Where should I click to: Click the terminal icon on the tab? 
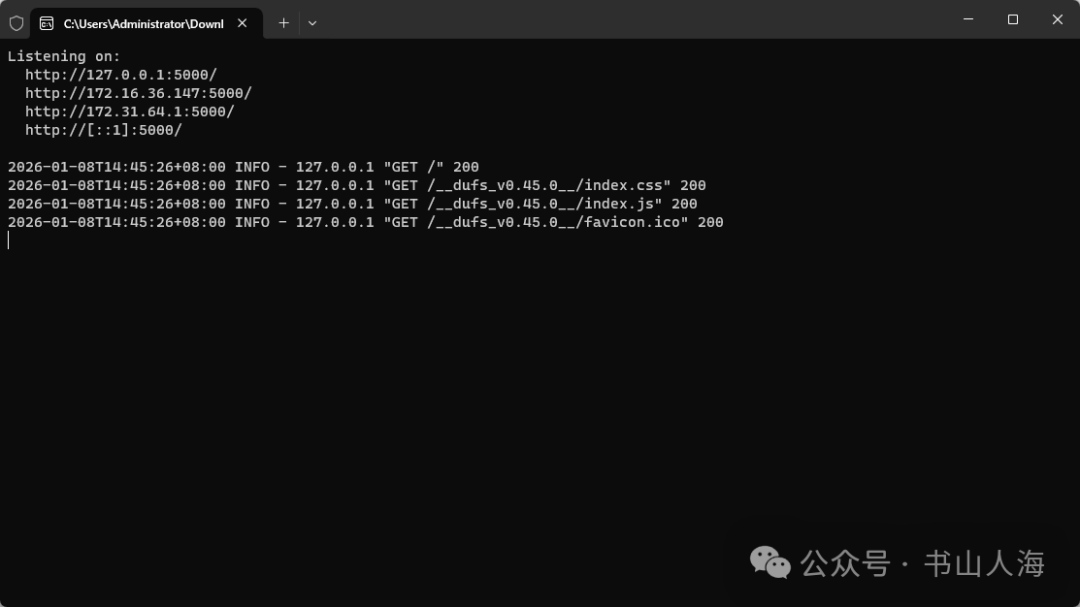pyautogui.click(x=47, y=22)
